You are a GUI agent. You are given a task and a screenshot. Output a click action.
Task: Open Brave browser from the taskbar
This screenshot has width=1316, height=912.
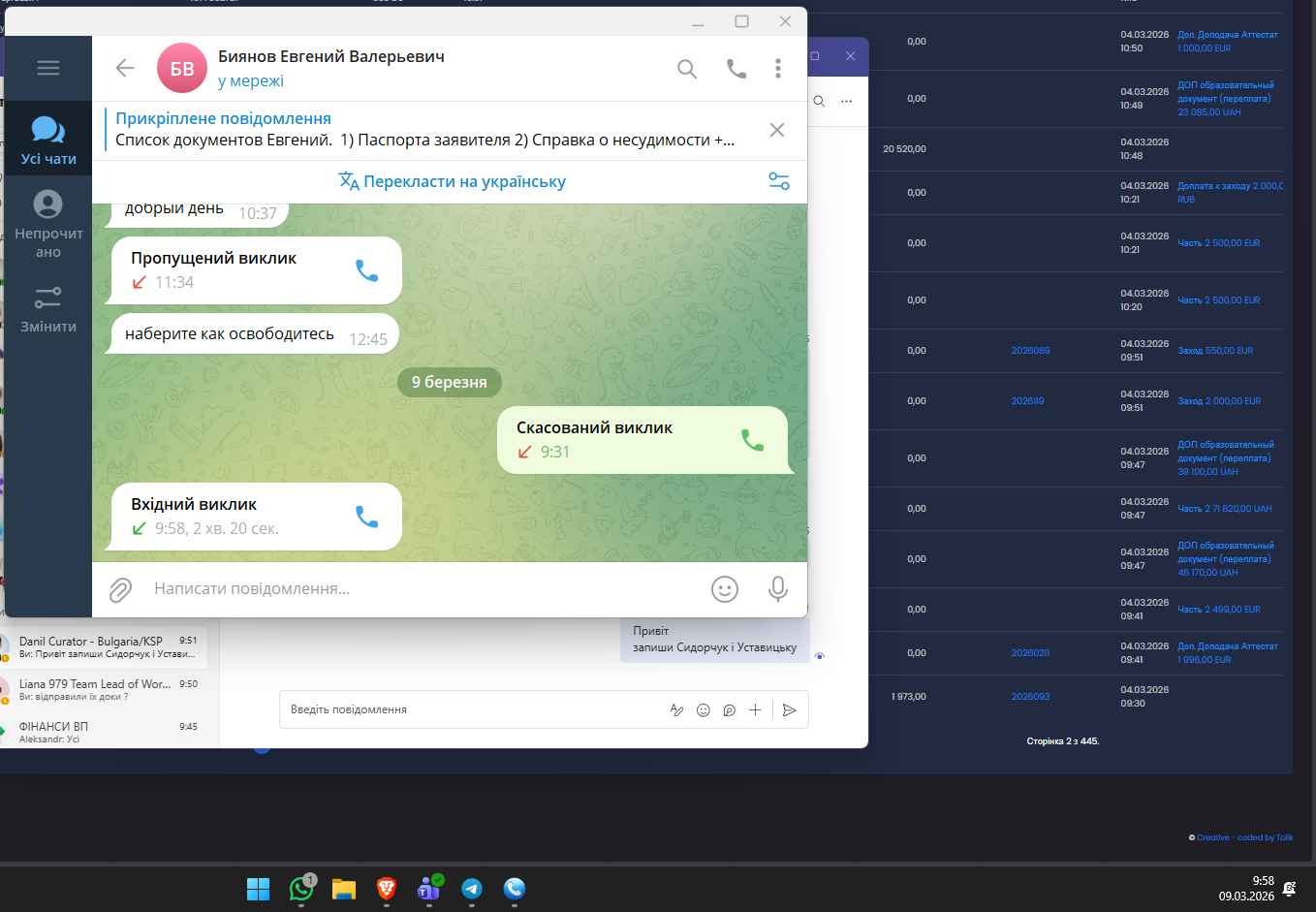coord(387,889)
